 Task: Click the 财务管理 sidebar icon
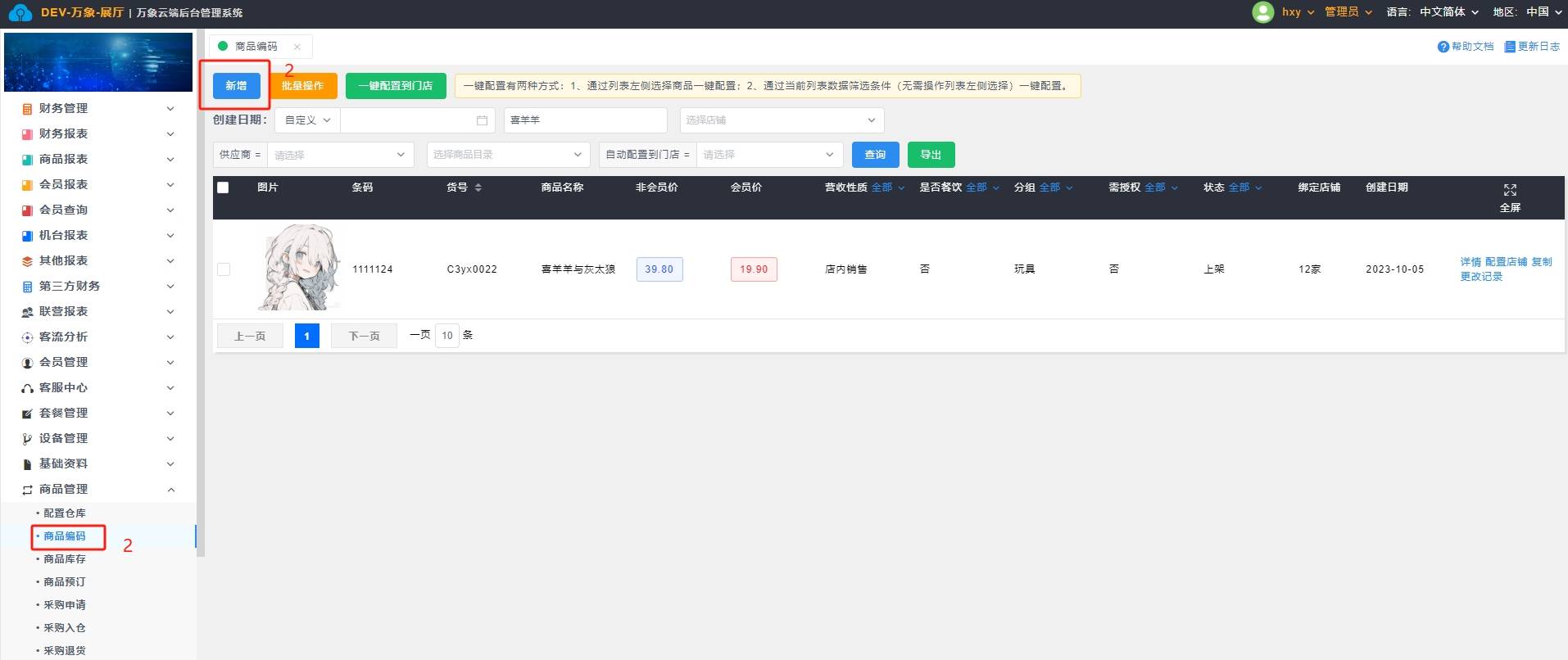[27, 109]
